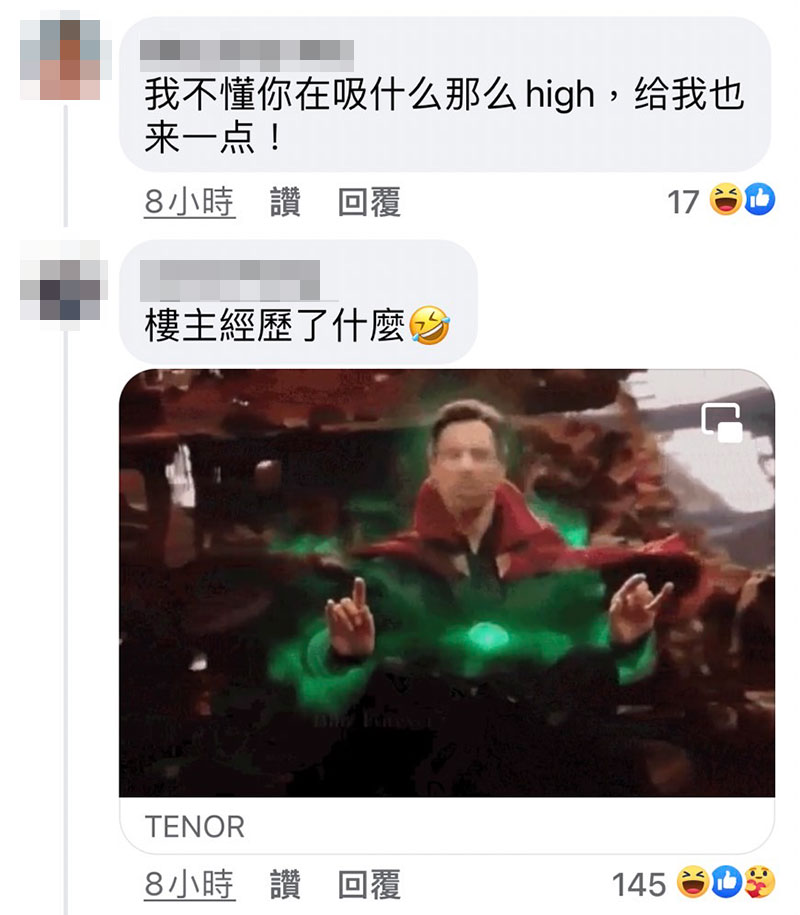The width and height of the screenshot is (800, 915).
Task: Tap the care hug reaction on GIF comment
Action: click(x=759, y=882)
